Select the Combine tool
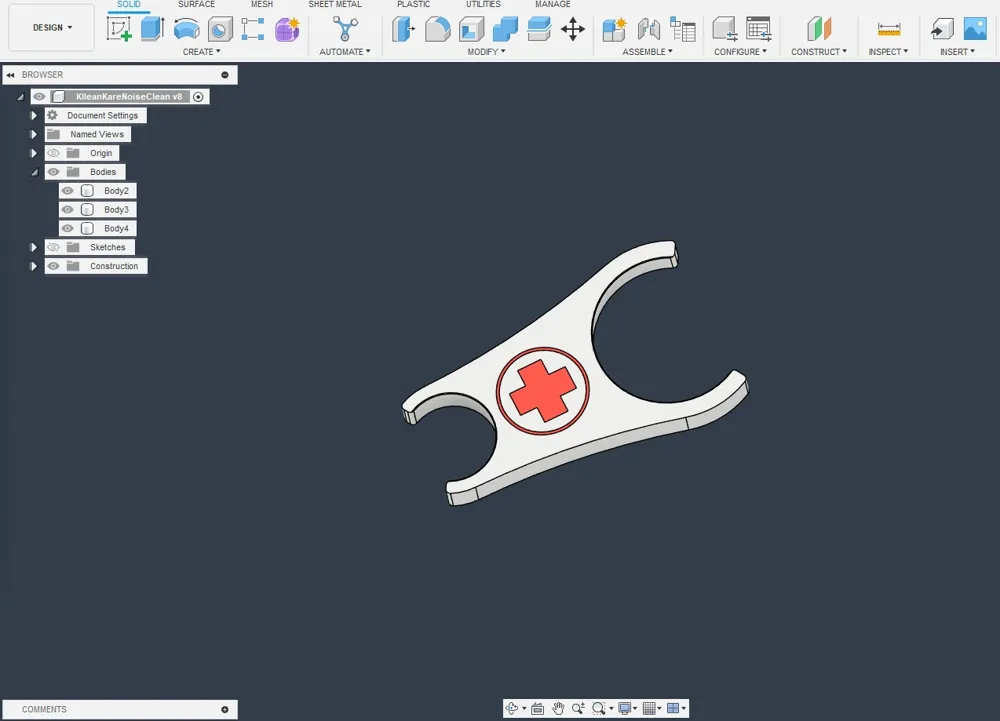1000x721 pixels. click(x=505, y=29)
